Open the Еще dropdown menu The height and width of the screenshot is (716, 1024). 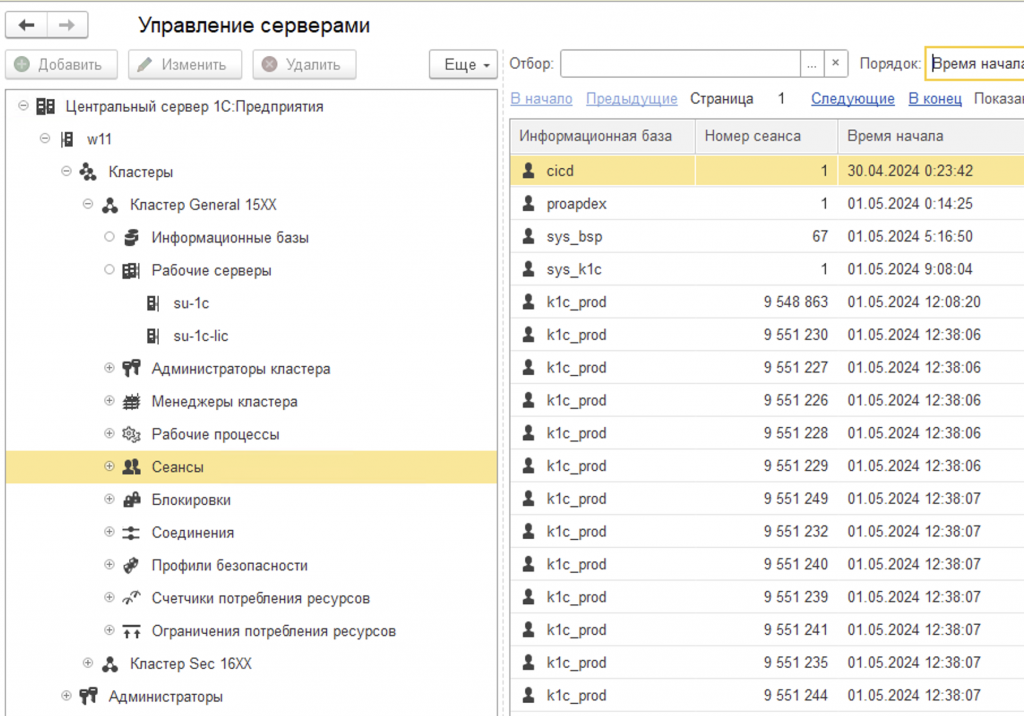464,65
